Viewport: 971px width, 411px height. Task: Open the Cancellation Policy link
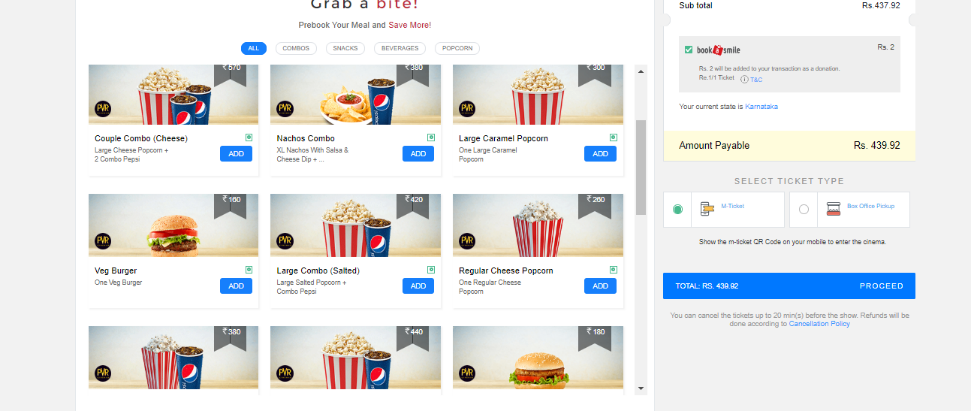[x=819, y=324]
